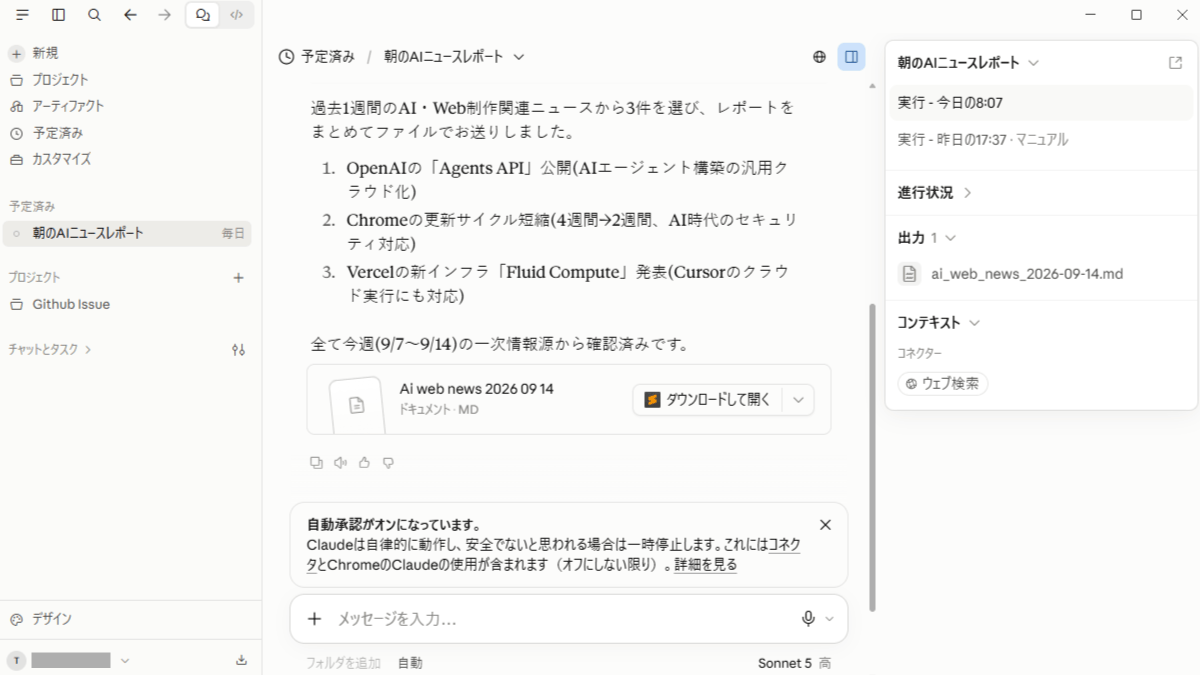This screenshot has width=1200, height=675.
Task: Read aloud with the speaker icon
Action: coord(340,462)
